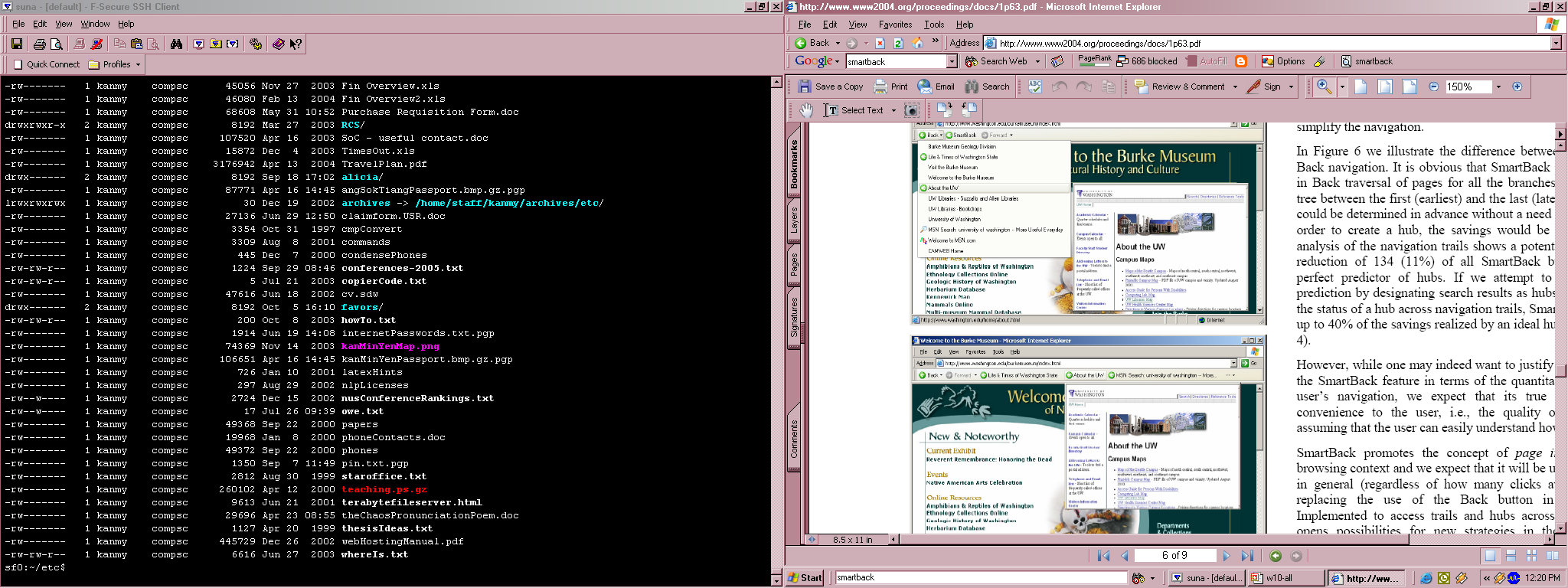Open the 150% zoom level dropdown
This screenshot has width=1568, height=588.
pyautogui.click(x=1498, y=87)
